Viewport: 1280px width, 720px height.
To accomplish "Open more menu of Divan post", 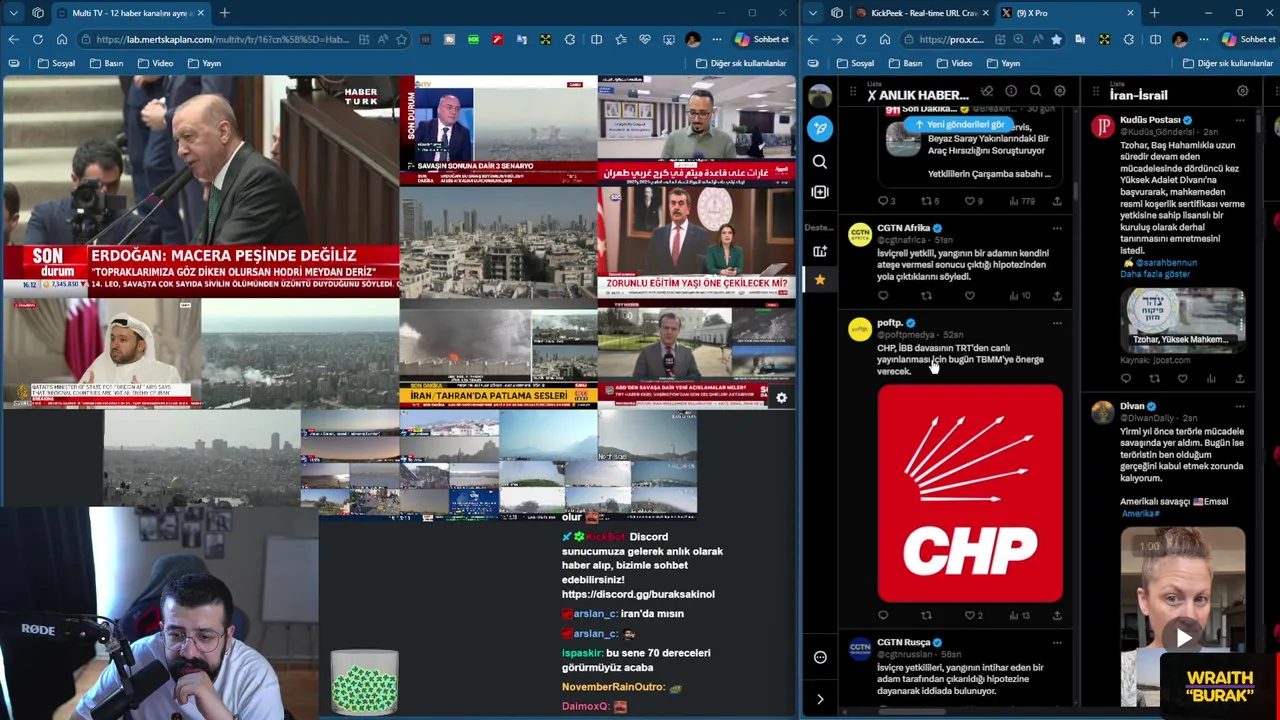I will pos(1240,406).
